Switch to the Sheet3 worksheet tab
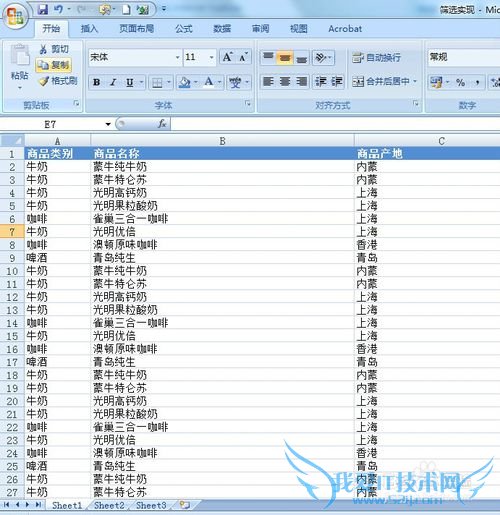 [151, 505]
